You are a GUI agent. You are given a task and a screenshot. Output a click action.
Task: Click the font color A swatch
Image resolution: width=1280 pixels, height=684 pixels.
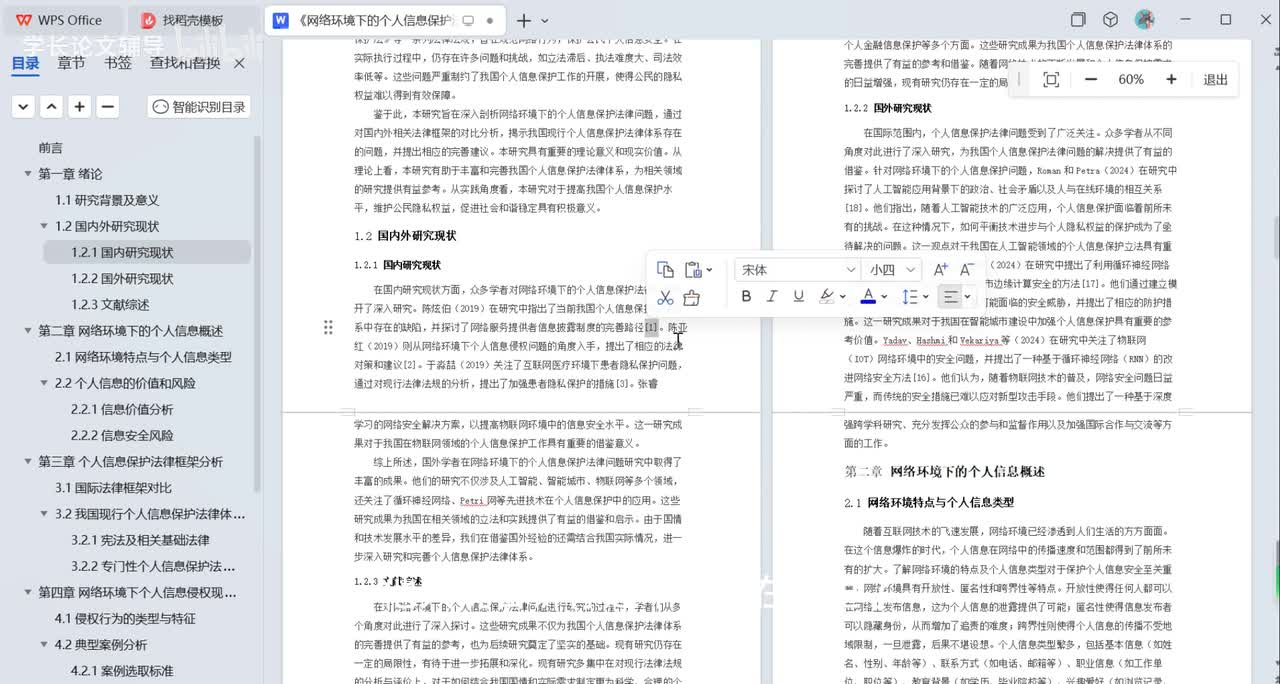(867, 297)
